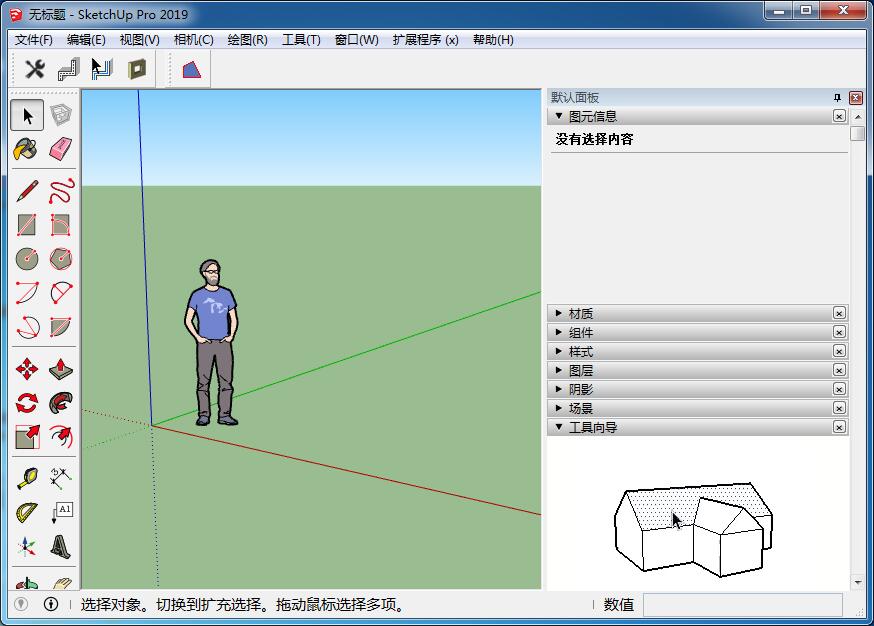The width and height of the screenshot is (874, 626).
Task: Select the Scale tool
Action: (x=27, y=436)
